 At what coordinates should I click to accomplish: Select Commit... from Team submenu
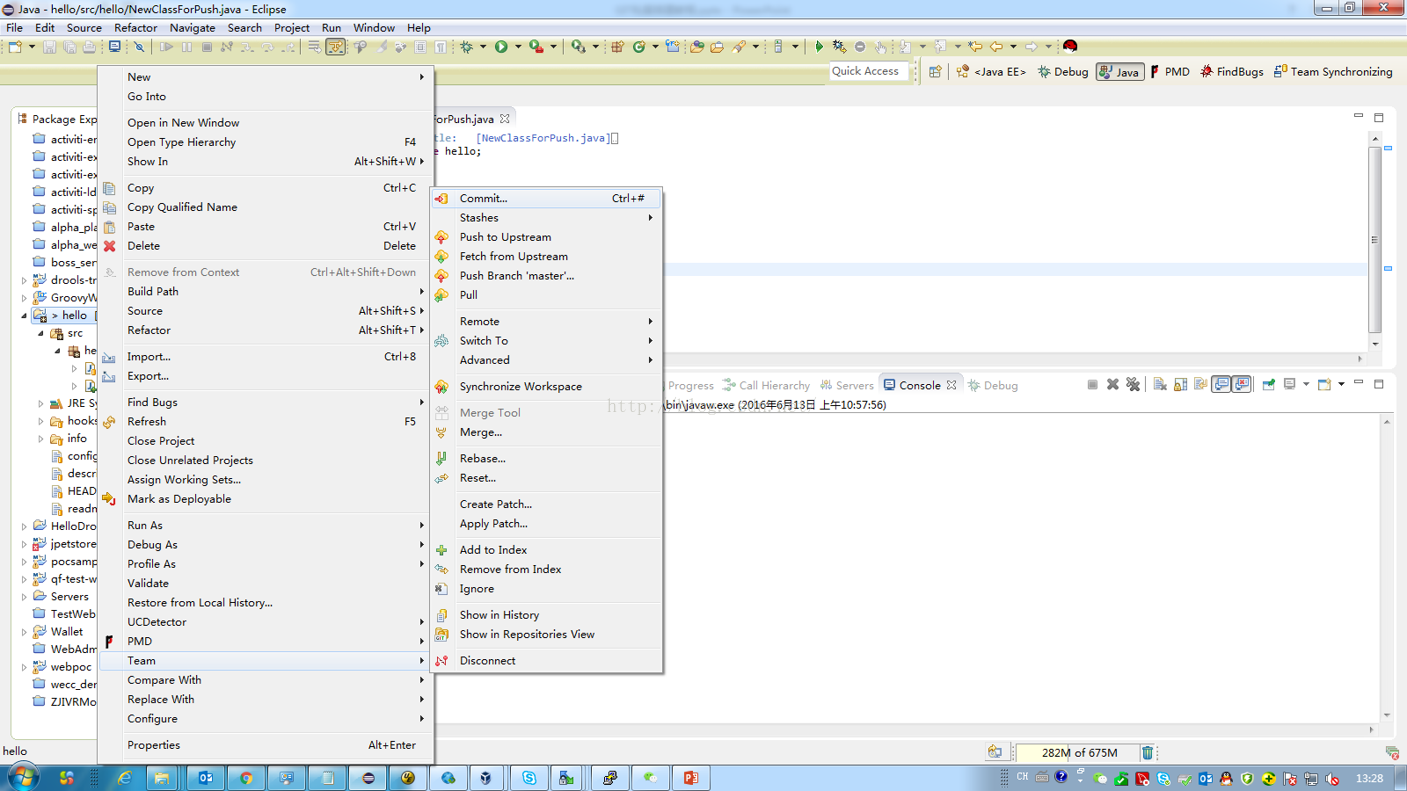[546, 199]
